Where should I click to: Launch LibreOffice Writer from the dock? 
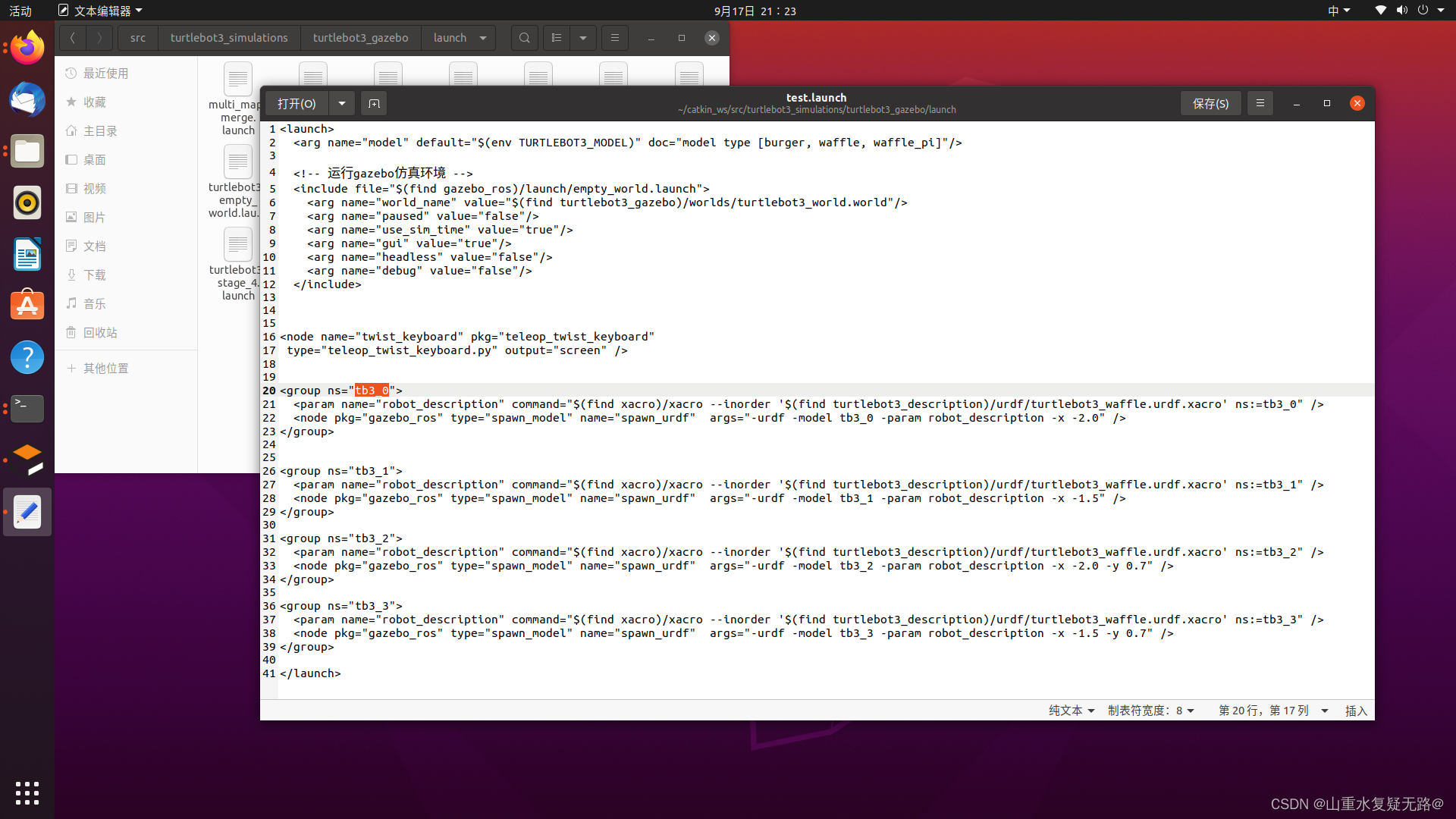27,255
